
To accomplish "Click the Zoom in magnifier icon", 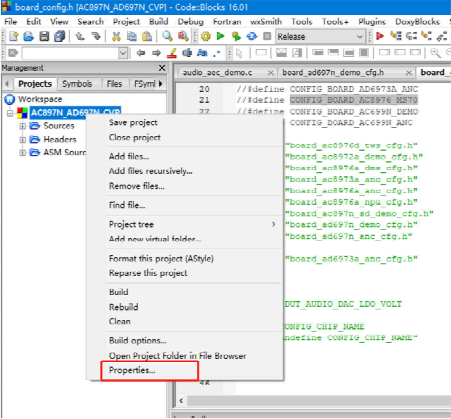I will pyautogui.click(x=435, y=53).
